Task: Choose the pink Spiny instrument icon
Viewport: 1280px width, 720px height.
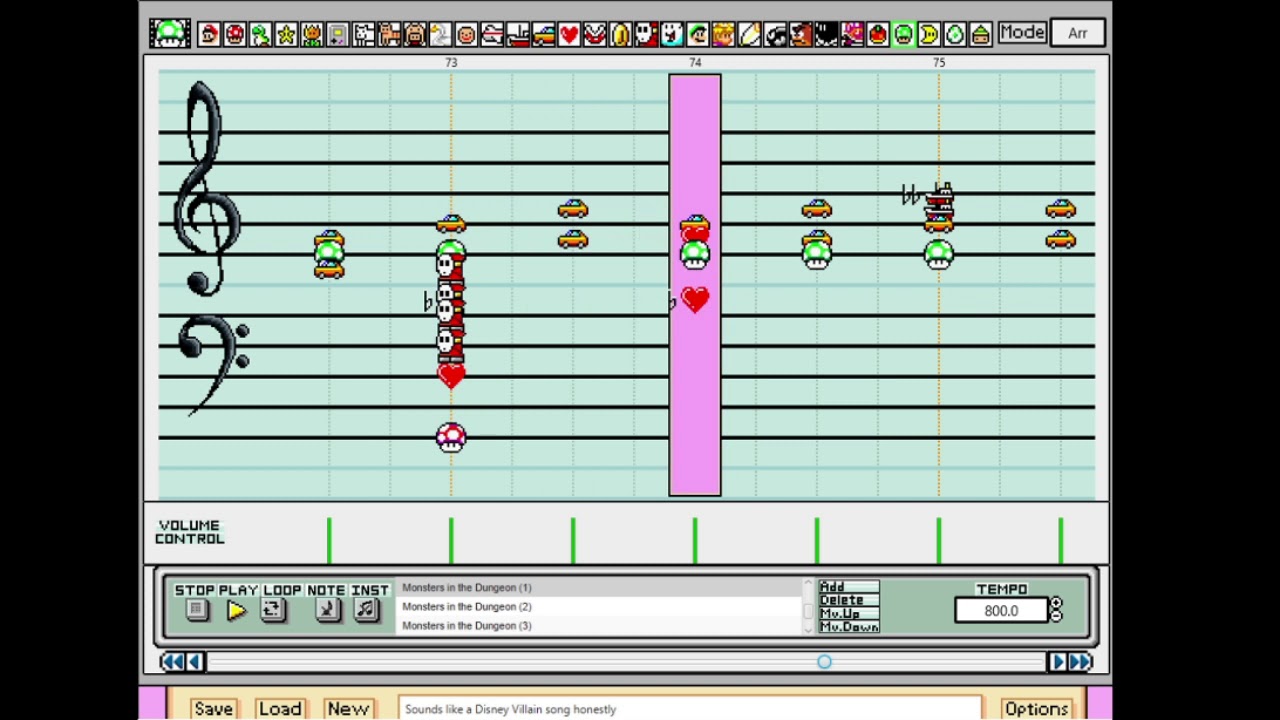Action: click(x=853, y=34)
